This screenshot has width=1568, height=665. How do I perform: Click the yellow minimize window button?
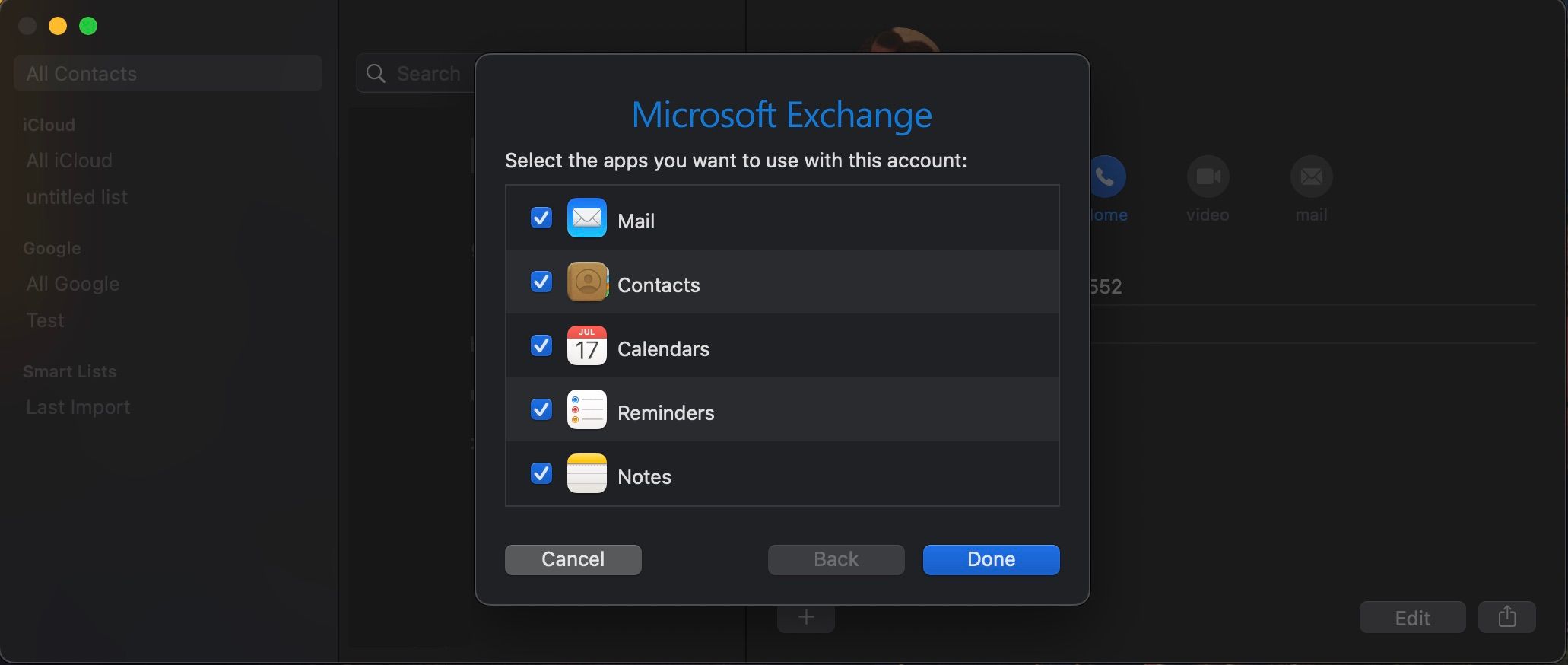[x=58, y=26]
